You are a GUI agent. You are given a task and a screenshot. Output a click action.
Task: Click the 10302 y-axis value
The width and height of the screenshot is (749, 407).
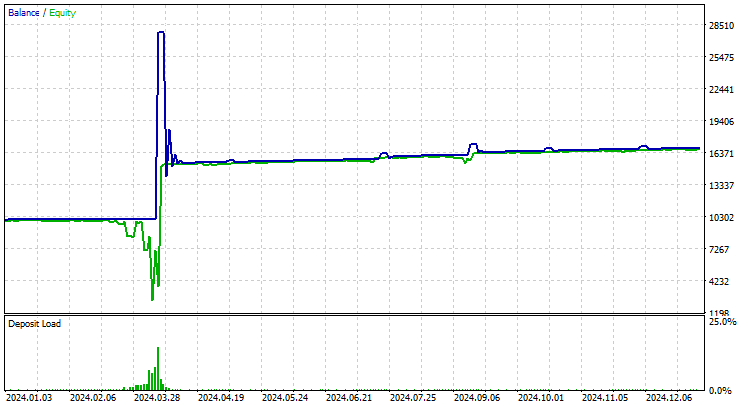tap(721, 217)
